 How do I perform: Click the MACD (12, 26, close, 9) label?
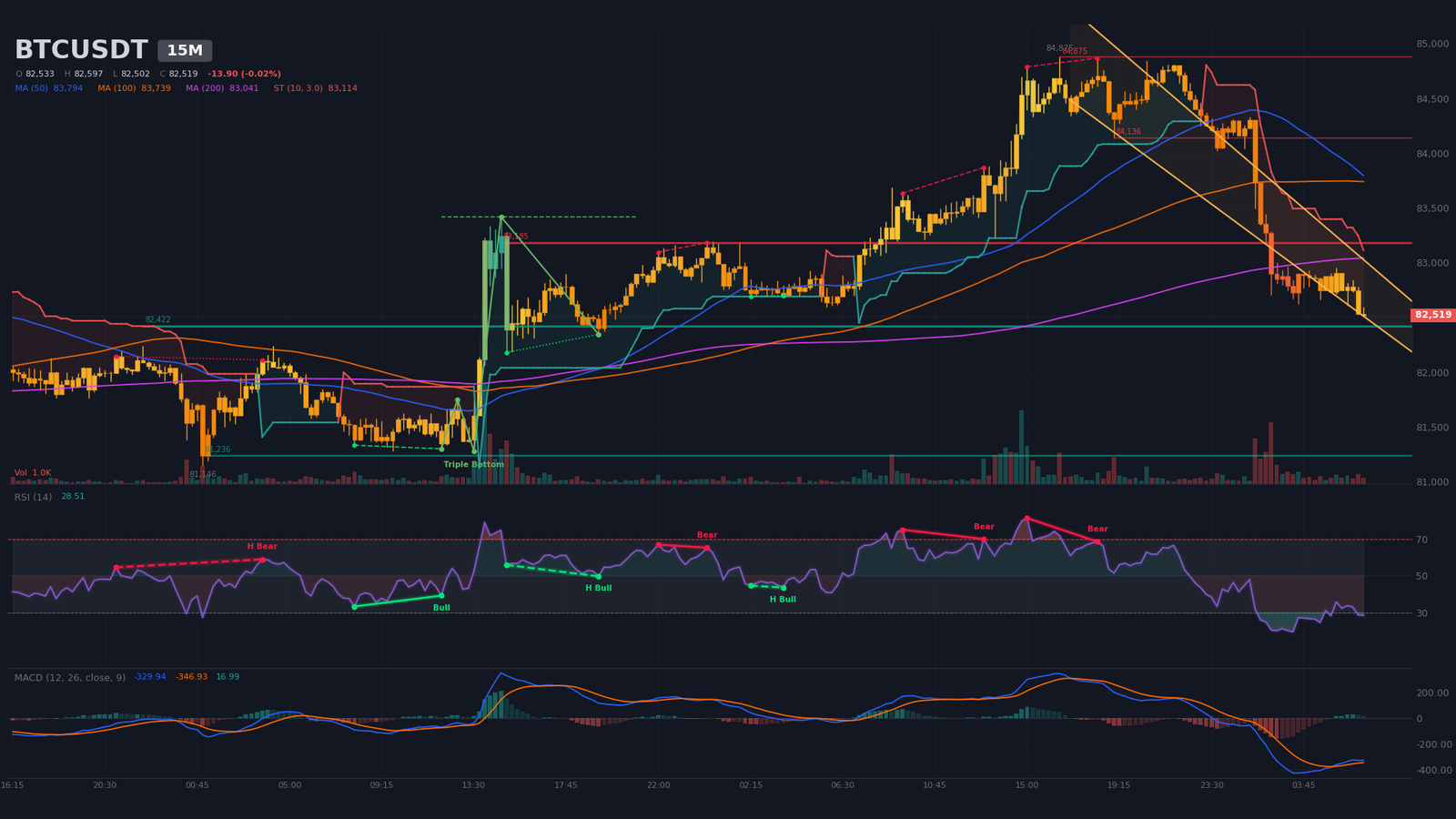tap(70, 677)
